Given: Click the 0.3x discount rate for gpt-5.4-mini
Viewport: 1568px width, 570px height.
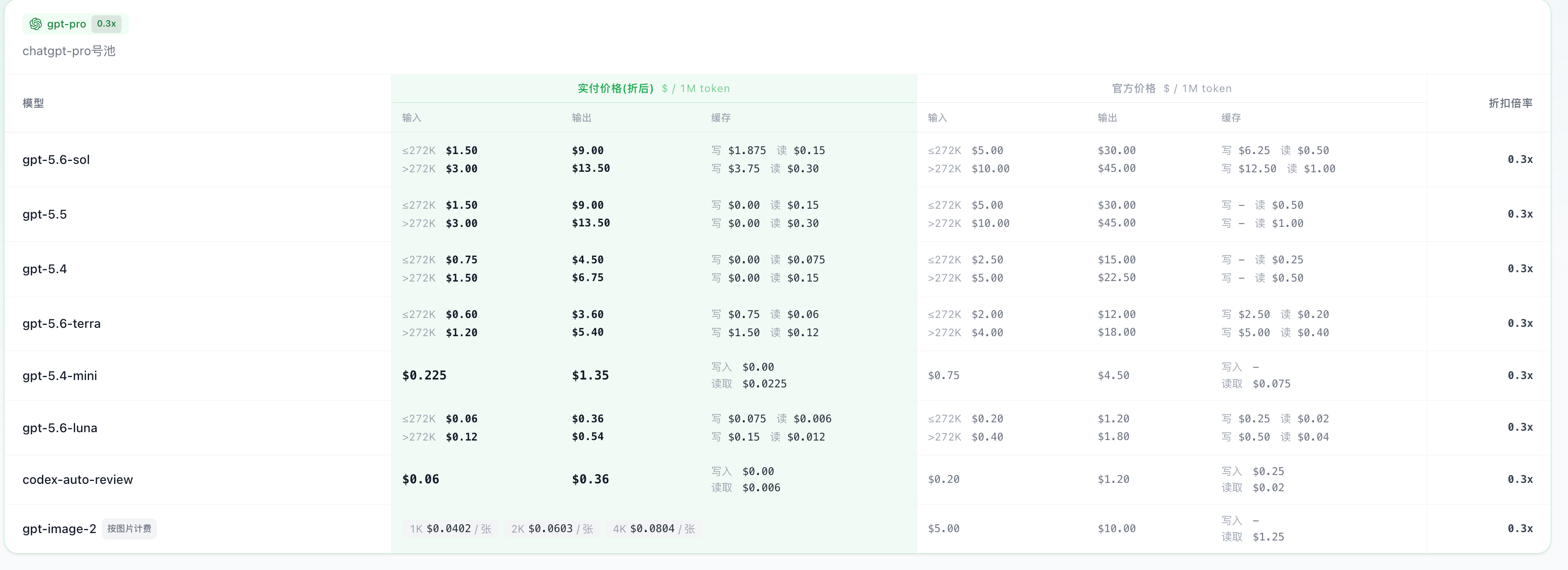Looking at the screenshot, I should (1520, 376).
